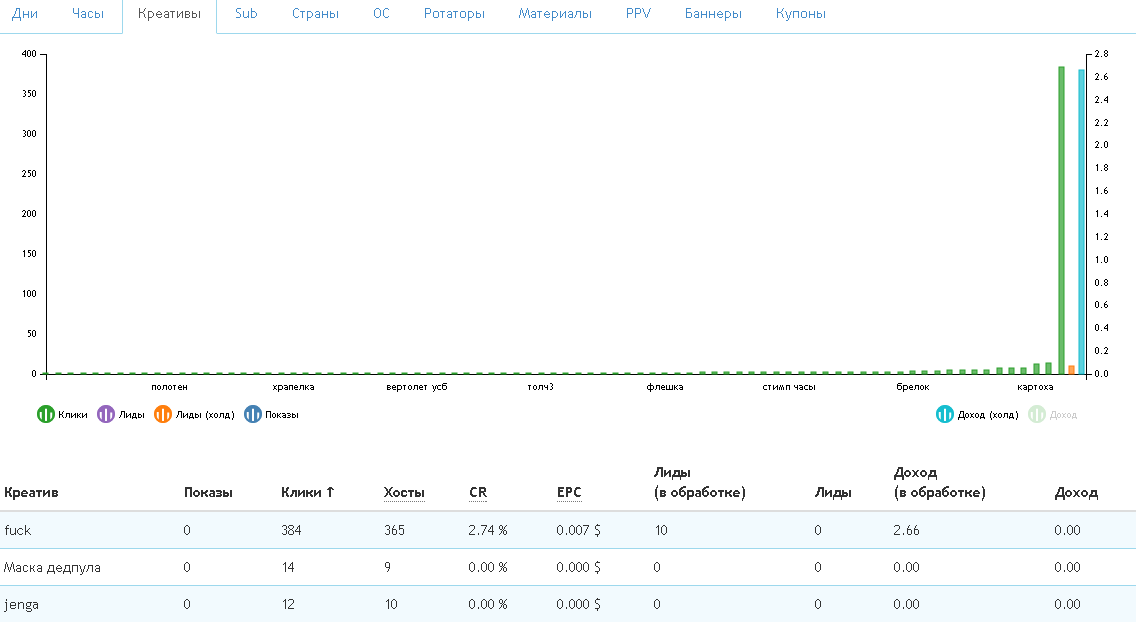The width and height of the screenshot is (1139, 622).
Task: Open the Часы tab
Action: coord(88,14)
